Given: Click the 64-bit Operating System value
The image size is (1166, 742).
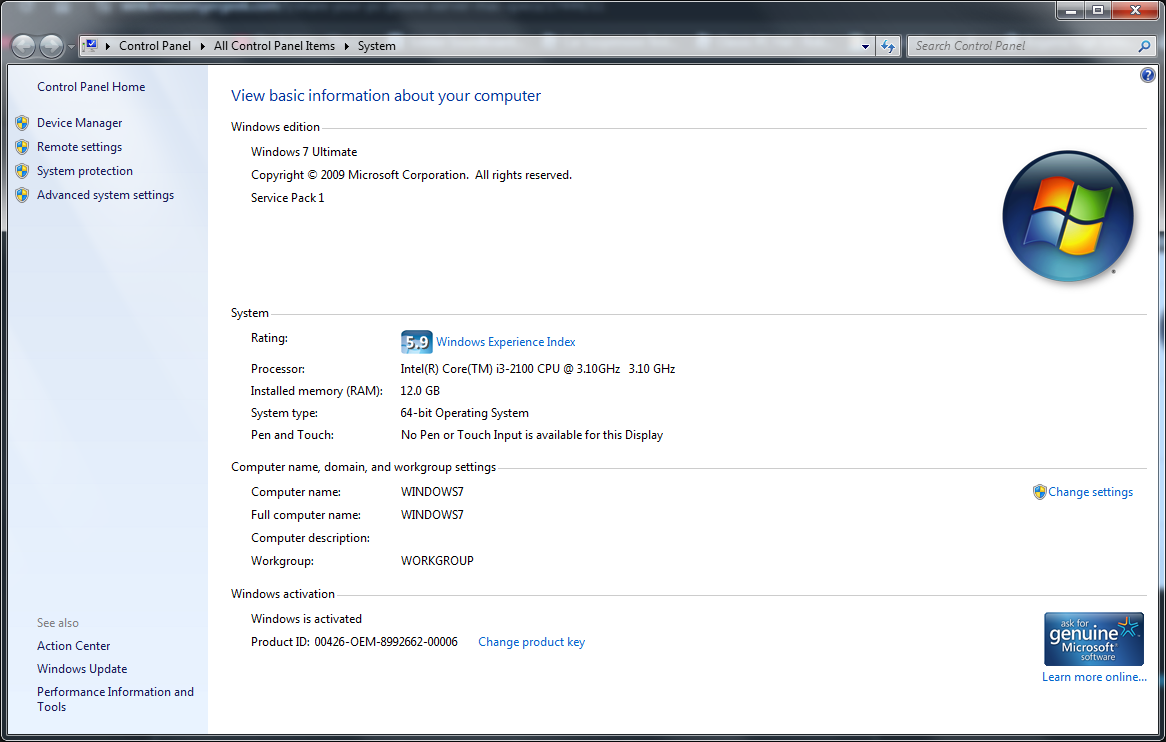Looking at the screenshot, I should (465, 413).
